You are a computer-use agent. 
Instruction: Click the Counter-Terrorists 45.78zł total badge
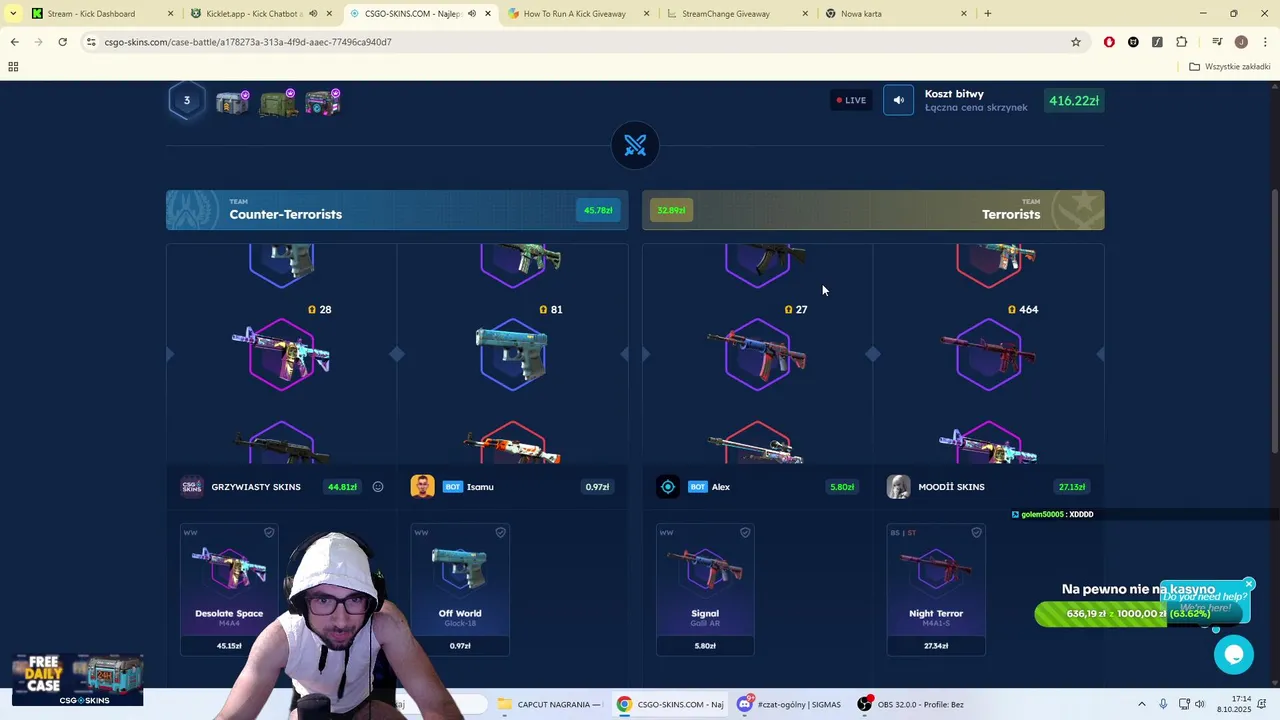pyautogui.click(x=598, y=210)
